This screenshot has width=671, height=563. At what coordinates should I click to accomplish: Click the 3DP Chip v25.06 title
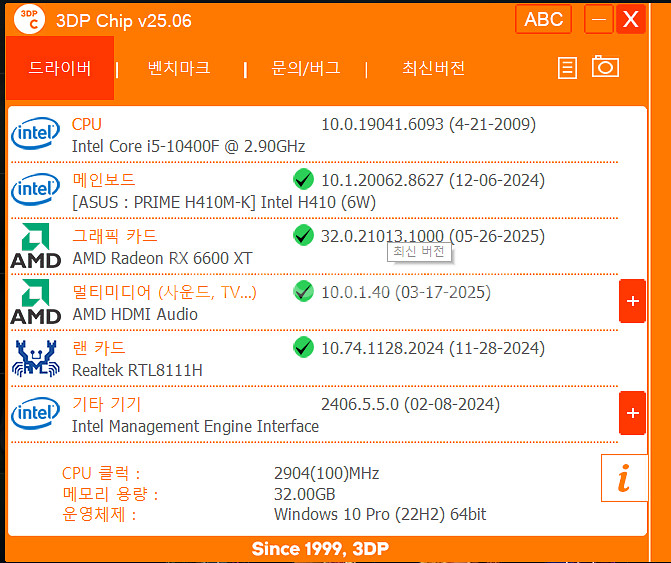(124, 21)
